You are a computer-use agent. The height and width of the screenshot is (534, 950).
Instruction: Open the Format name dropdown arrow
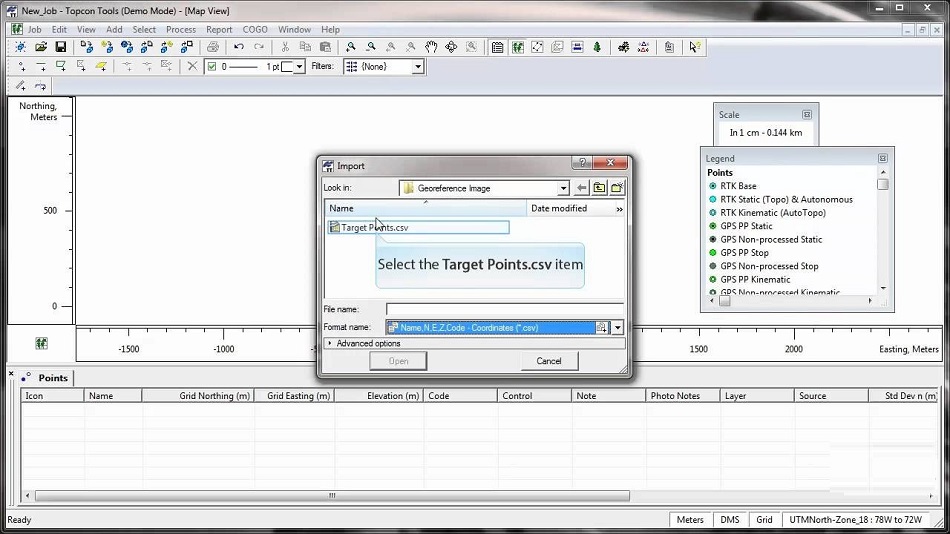(x=617, y=327)
